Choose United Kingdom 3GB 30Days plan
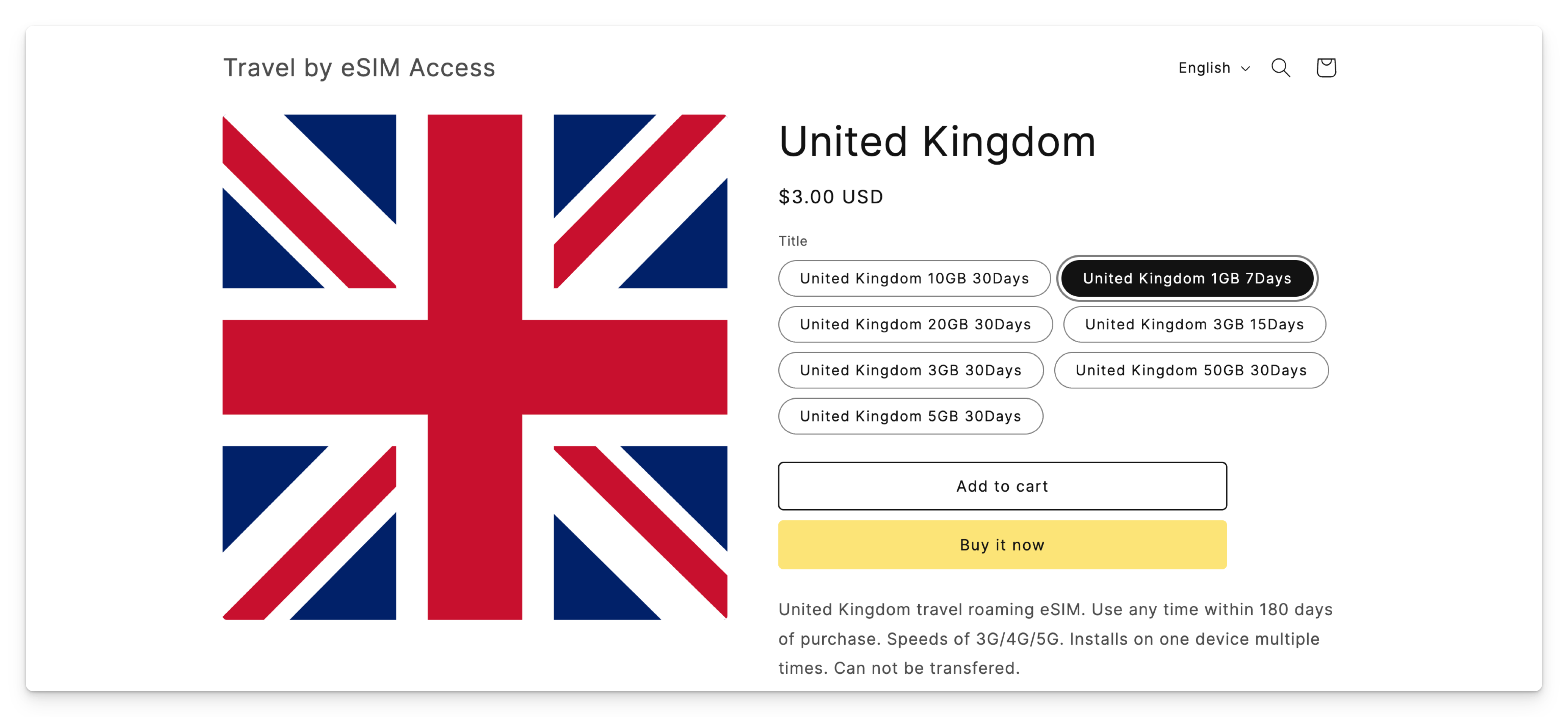 point(910,370)
